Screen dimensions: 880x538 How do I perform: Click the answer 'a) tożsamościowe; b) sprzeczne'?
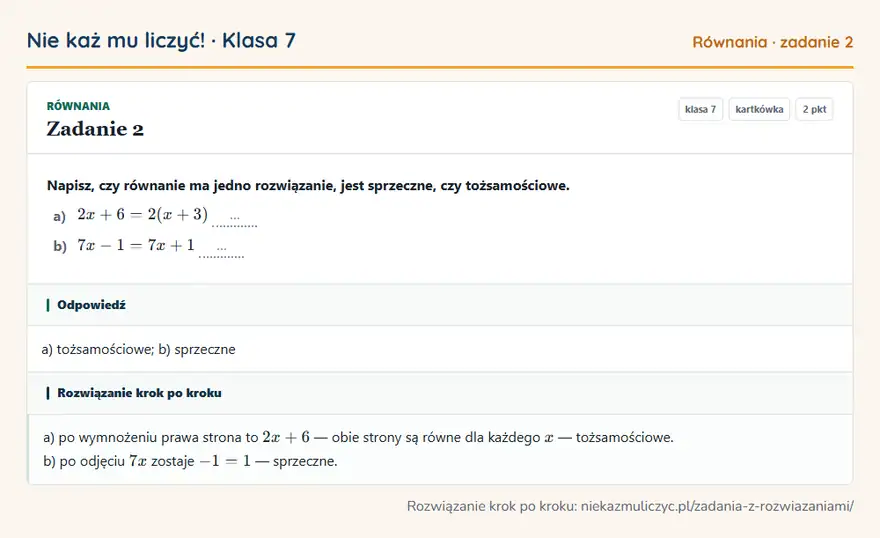[139, 350]
